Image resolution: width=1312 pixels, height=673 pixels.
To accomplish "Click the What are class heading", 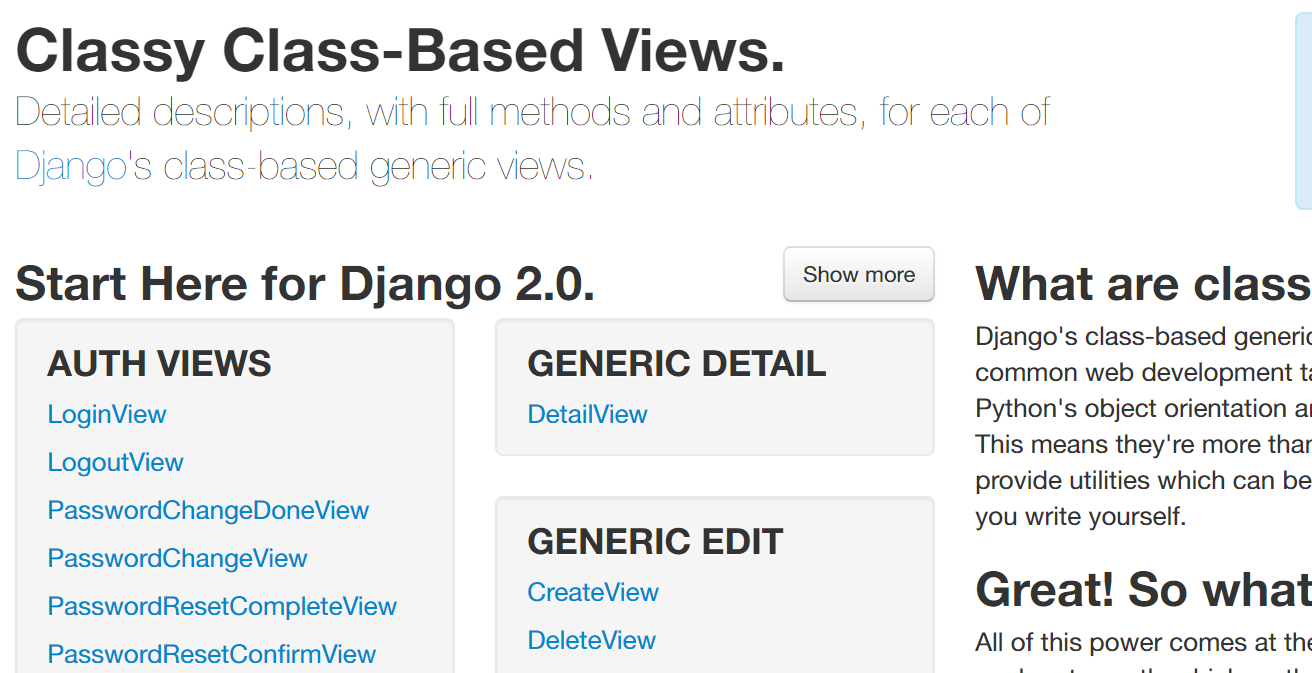I will (1143, 284).
